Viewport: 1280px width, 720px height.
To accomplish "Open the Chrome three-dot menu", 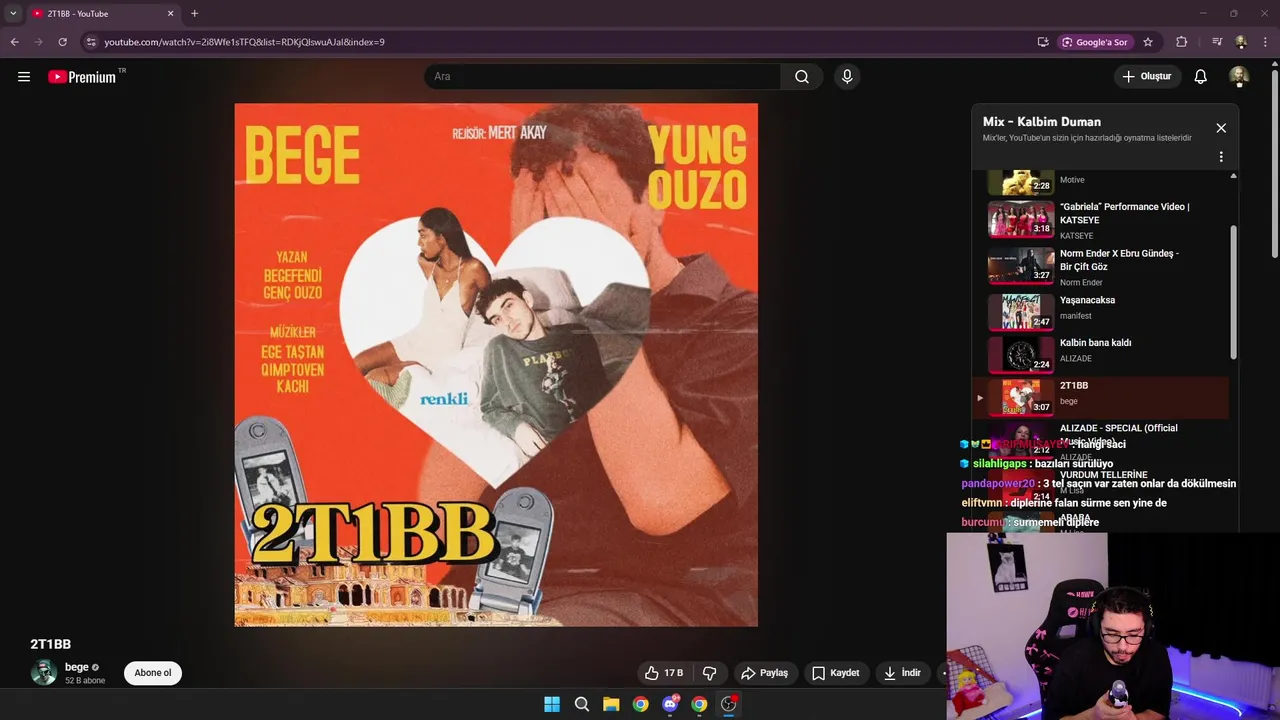I will [x=1265, y=42].
